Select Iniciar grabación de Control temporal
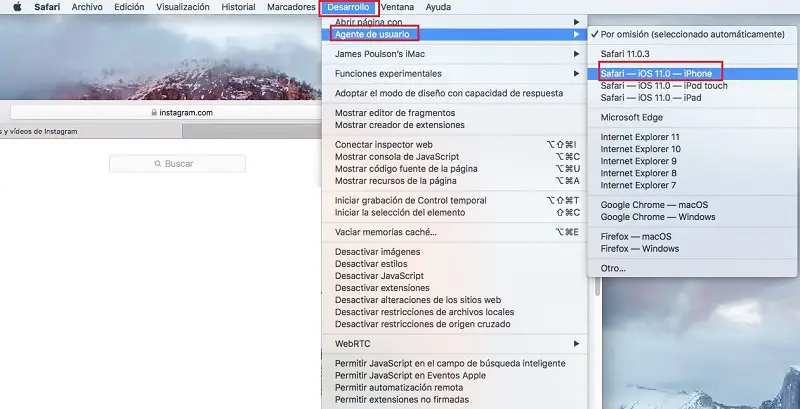 455,200
